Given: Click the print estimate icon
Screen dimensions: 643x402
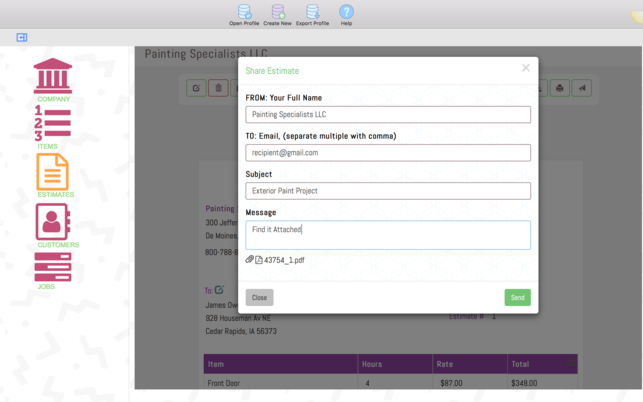Looking at the screenshot, I should point(559,88).
